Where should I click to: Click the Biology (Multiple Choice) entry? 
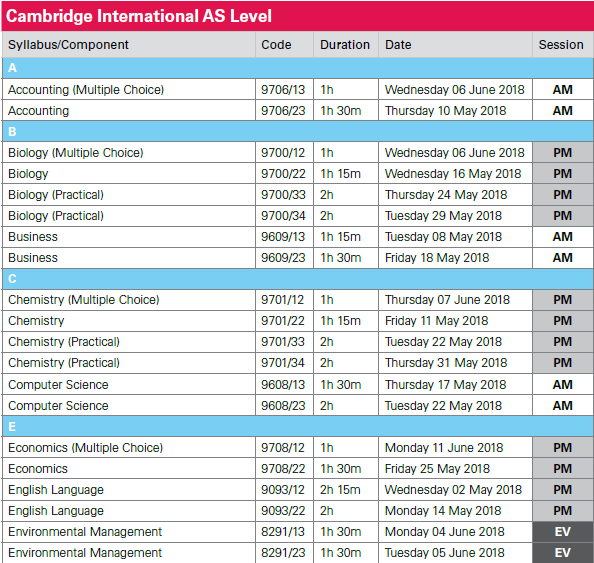tap(76, 153)
